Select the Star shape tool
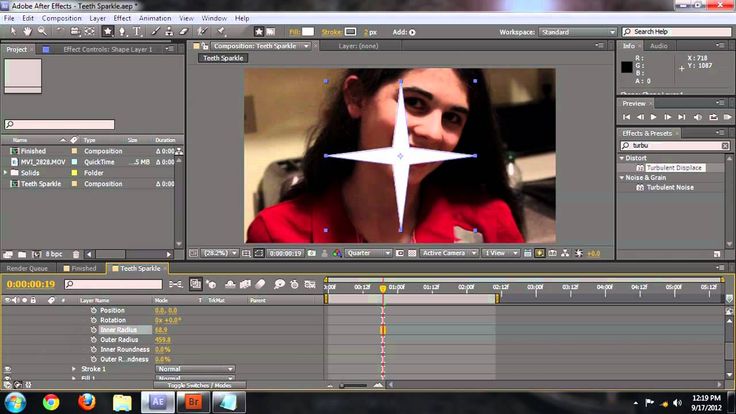Image resolution: width=736 pixels, height=414 pixels. (x=107, y=31)
